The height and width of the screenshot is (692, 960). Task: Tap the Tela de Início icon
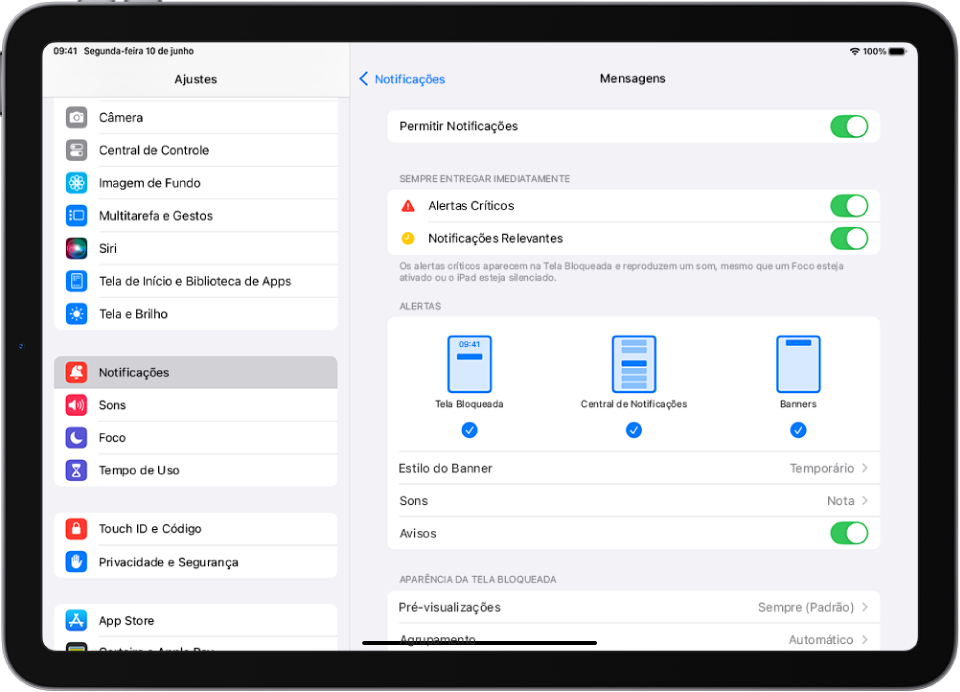click(77, 281)
